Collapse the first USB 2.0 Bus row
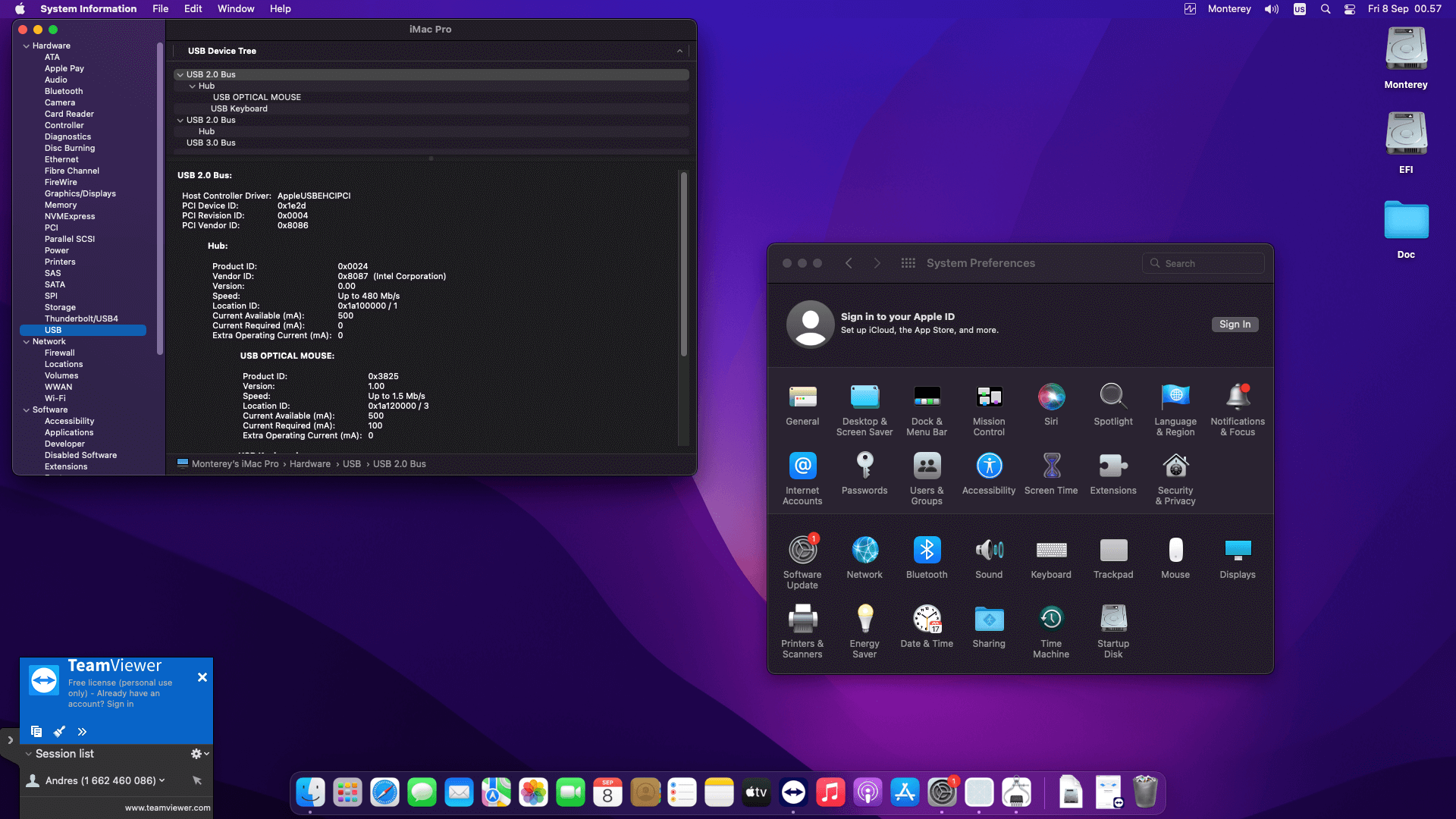Image resolution: width=1456 pixels, height=819 pixels. point(180,75)
